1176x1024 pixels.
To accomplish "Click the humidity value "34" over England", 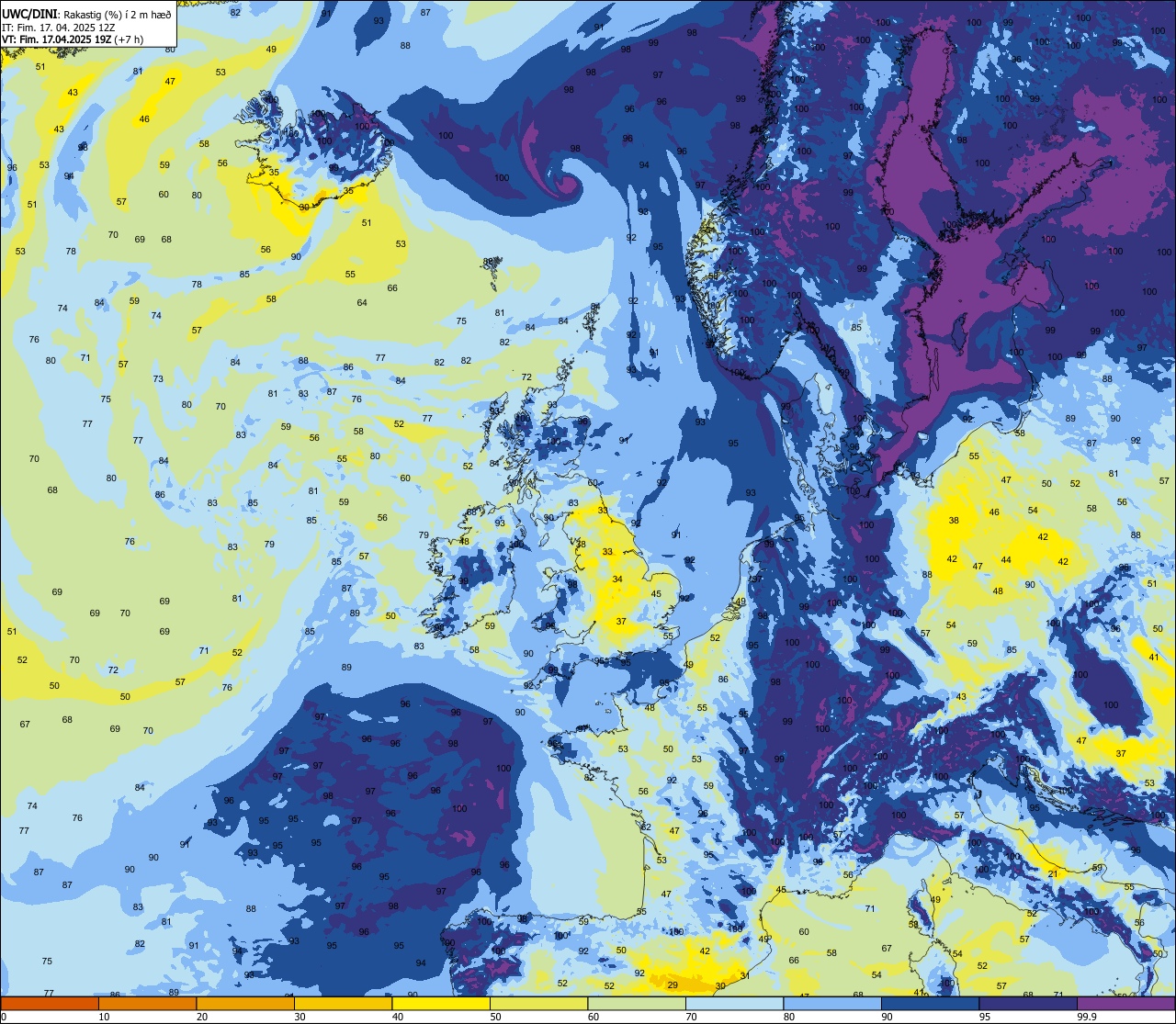I will click(617, 579).
